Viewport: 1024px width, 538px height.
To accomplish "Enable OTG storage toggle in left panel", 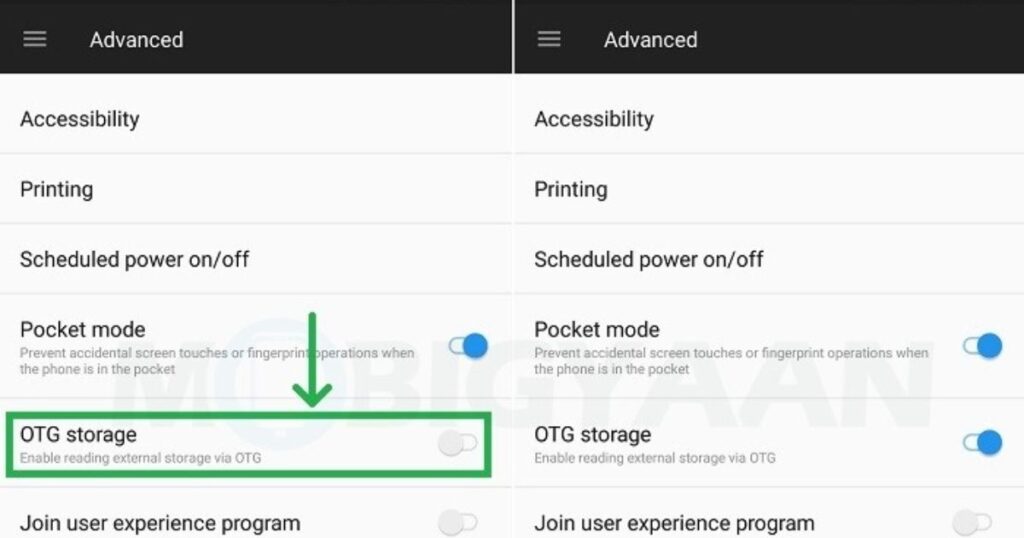I will tap(459, 444).
